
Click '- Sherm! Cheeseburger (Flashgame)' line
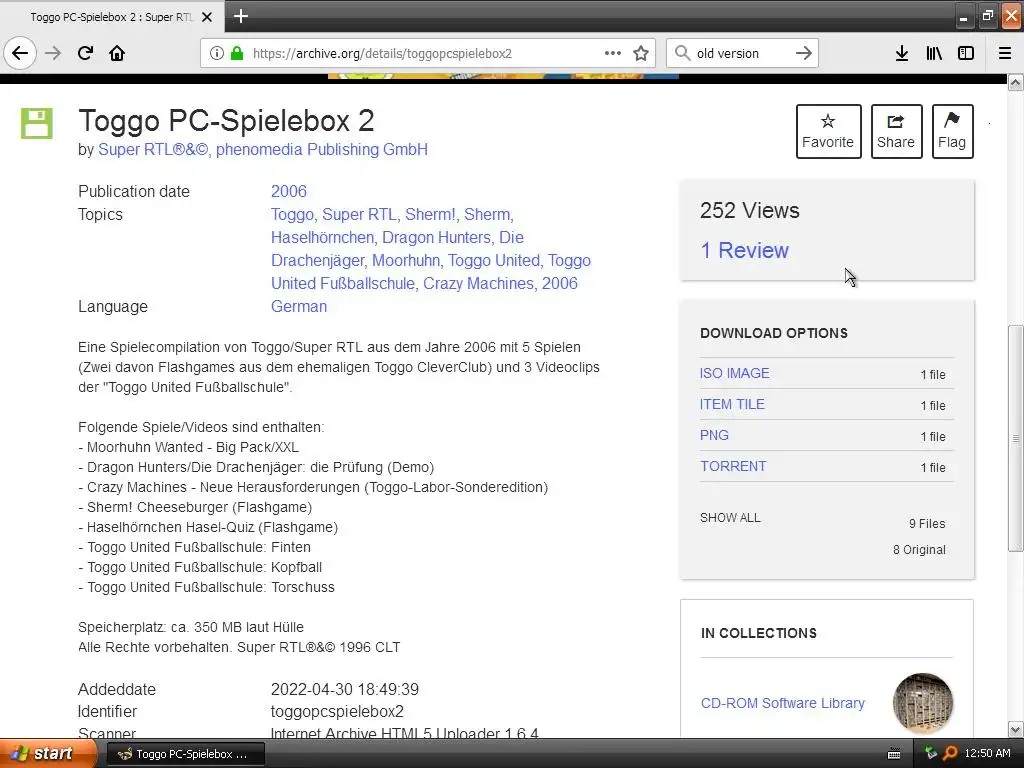[195, 507]
